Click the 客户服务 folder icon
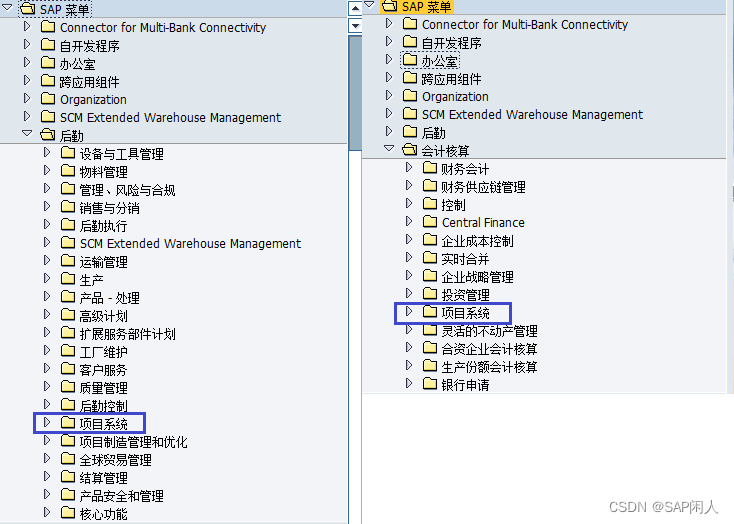The width and height of the screenshot is (734, 524). [x=68, y=369]
